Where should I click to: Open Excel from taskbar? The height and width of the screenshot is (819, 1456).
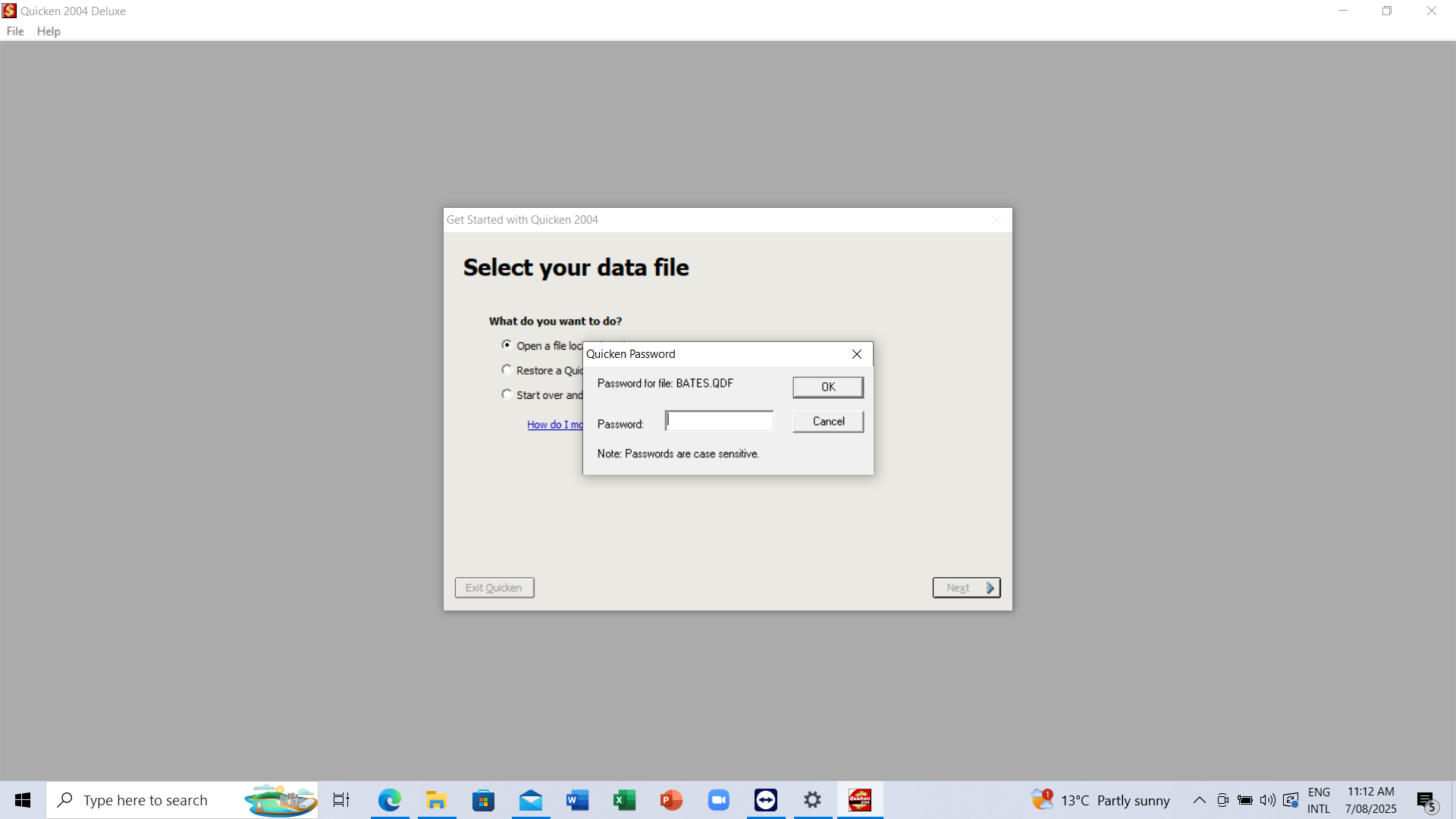625,800
